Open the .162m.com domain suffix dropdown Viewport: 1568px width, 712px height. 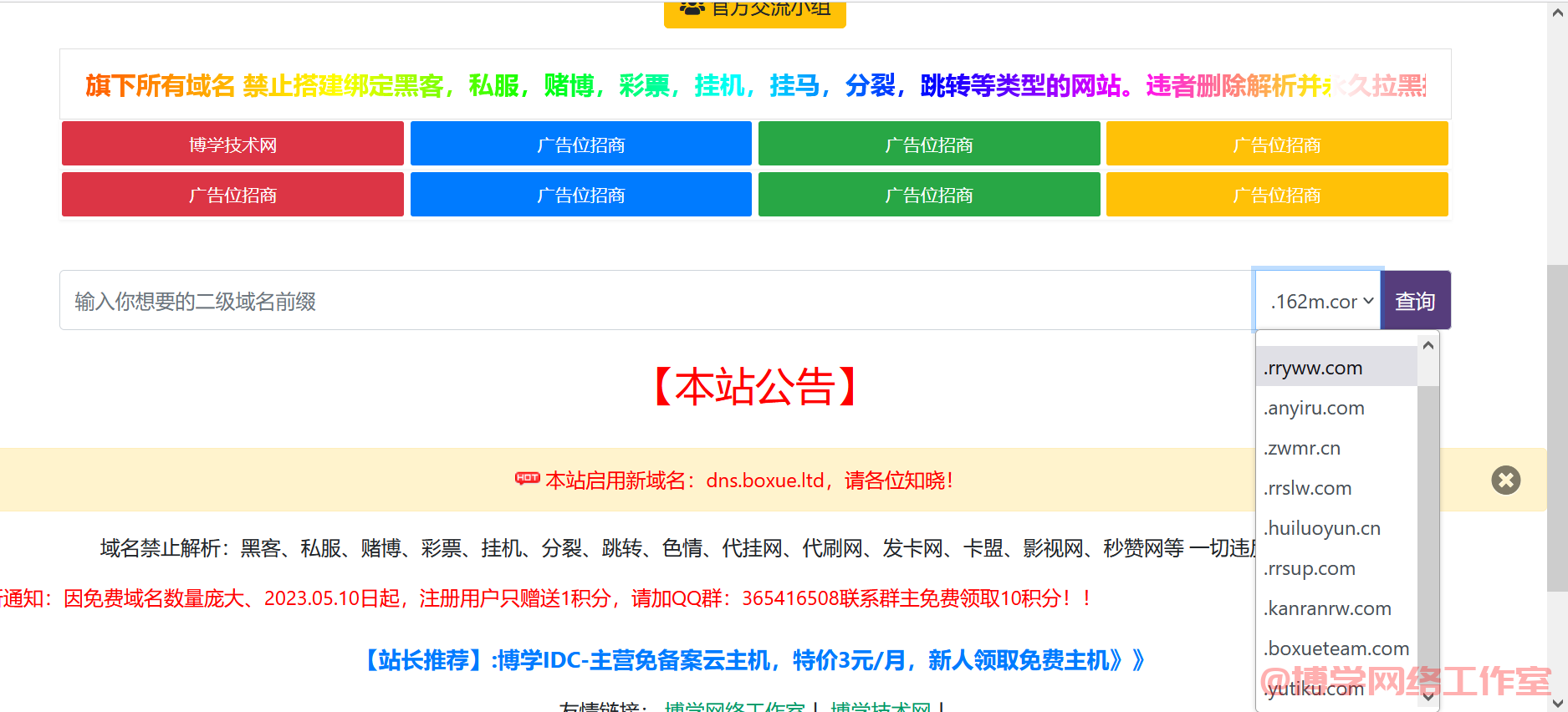[1318, 301]
